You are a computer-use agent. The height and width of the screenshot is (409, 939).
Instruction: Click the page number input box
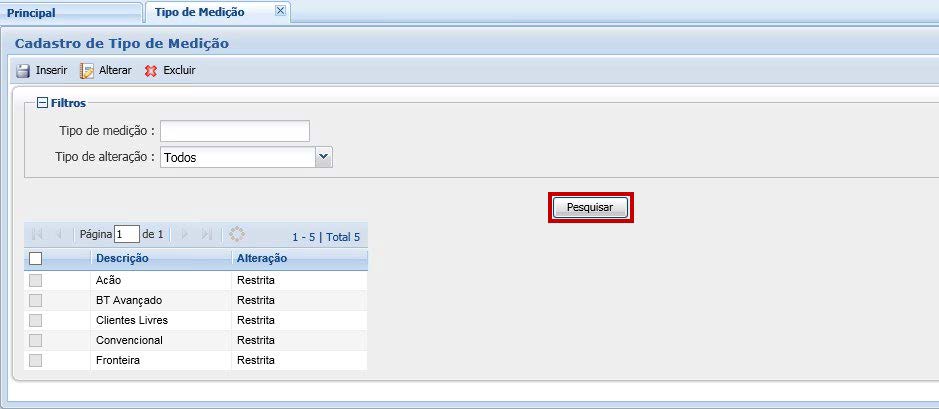tap(127, 234)
